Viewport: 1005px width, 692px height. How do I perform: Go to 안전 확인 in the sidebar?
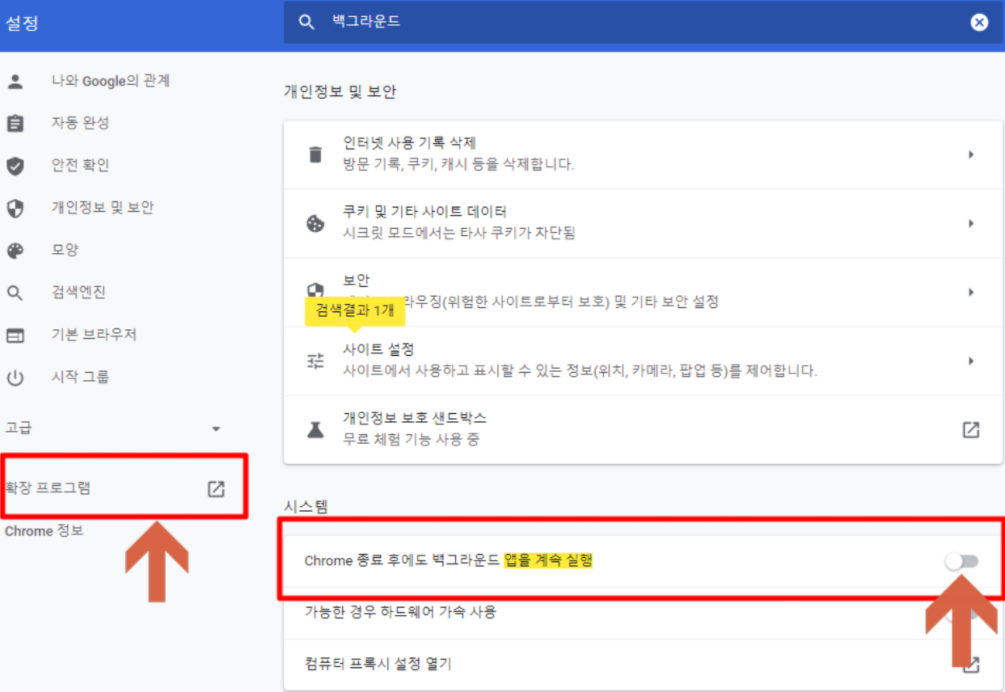[x=80, y=165]
